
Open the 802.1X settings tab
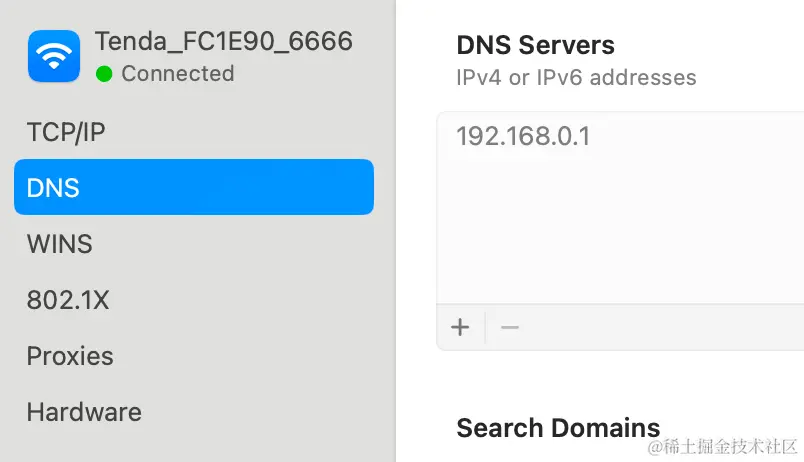click(67, 300)
